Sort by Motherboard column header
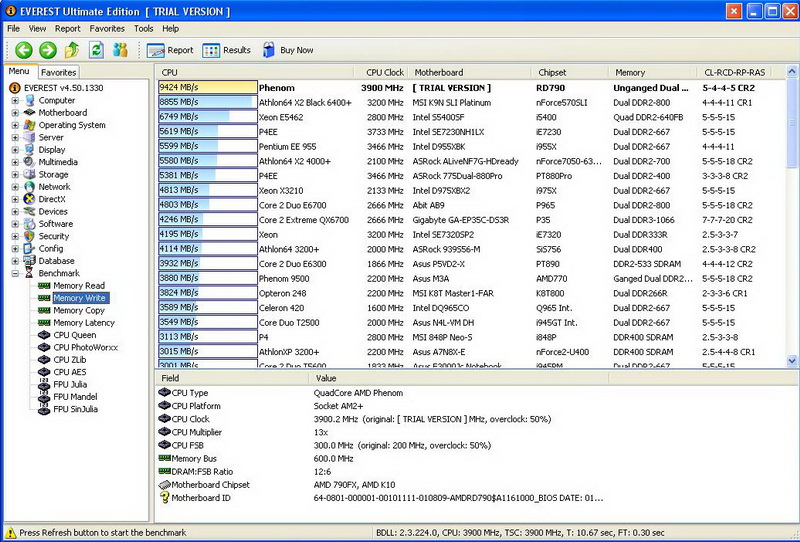Screen dimensions: 800x542 coord(469,72)
